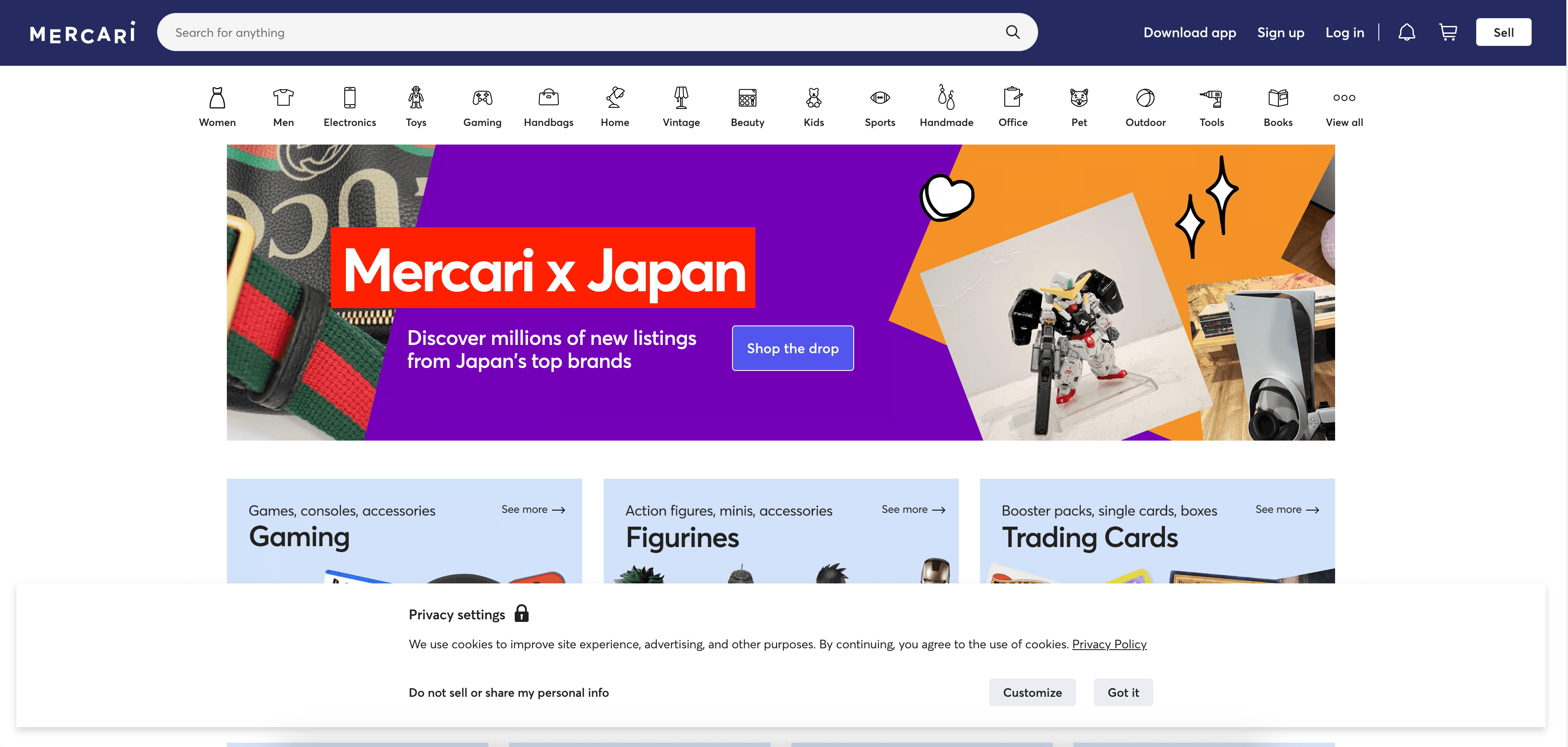See more Trading Cards listings
The image size is (1568, 747).
[x=1286, y=510]
